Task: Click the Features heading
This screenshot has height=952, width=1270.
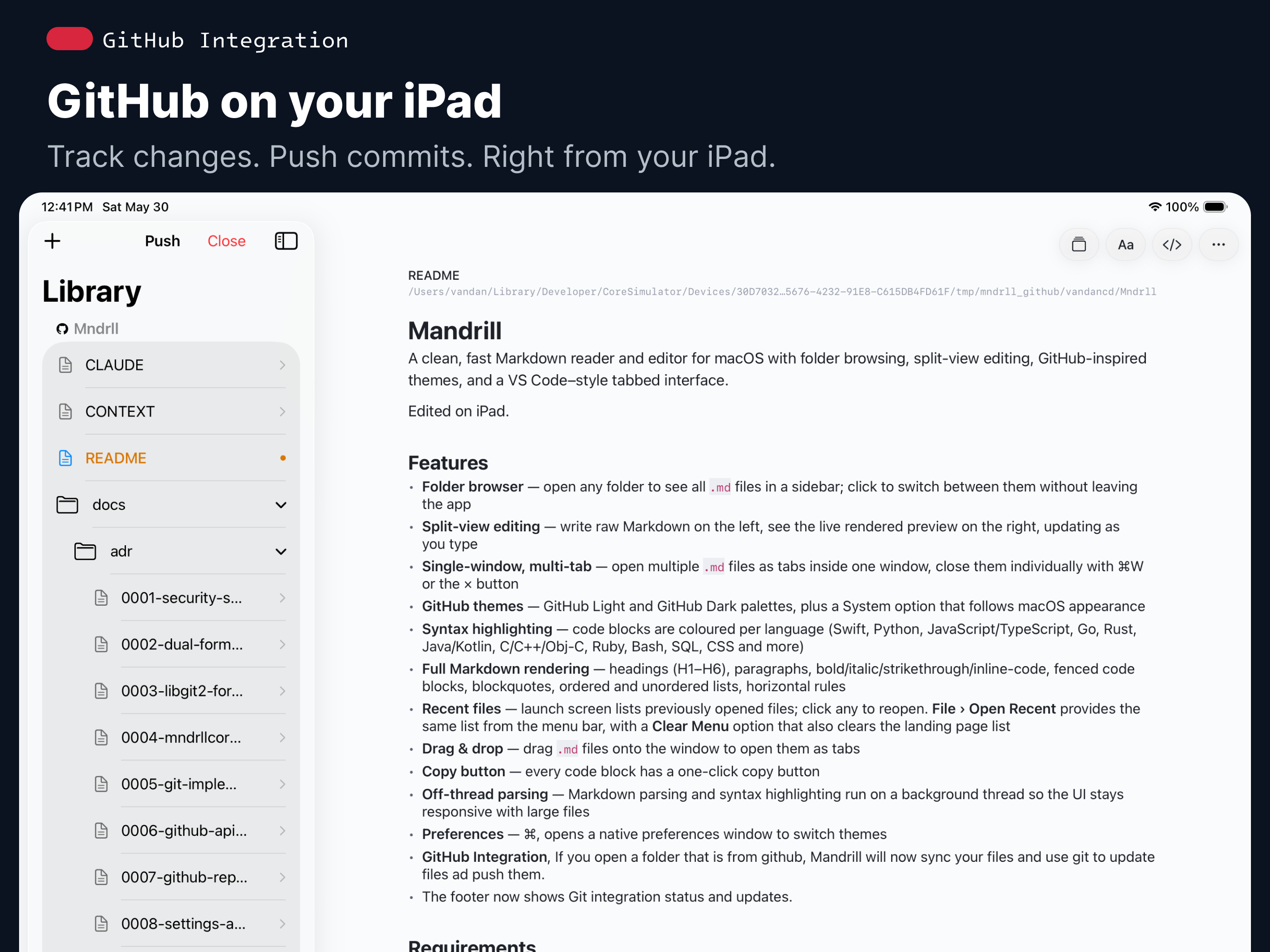Action: click(x=448, y=463)
